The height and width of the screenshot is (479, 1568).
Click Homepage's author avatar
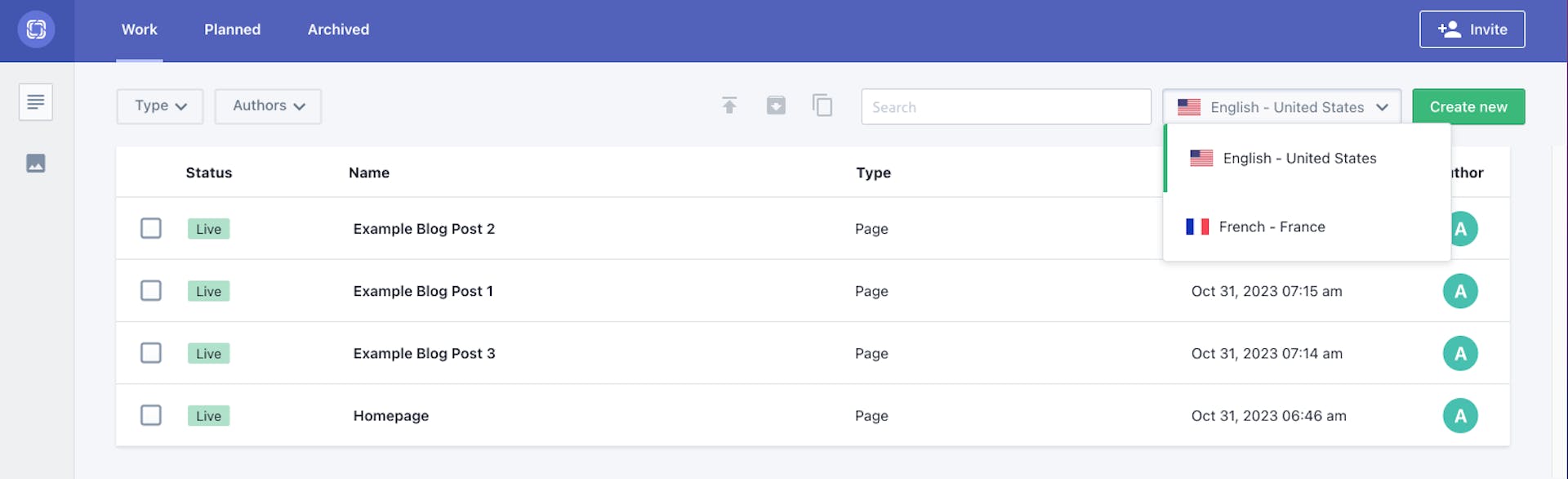point(1461,415)
